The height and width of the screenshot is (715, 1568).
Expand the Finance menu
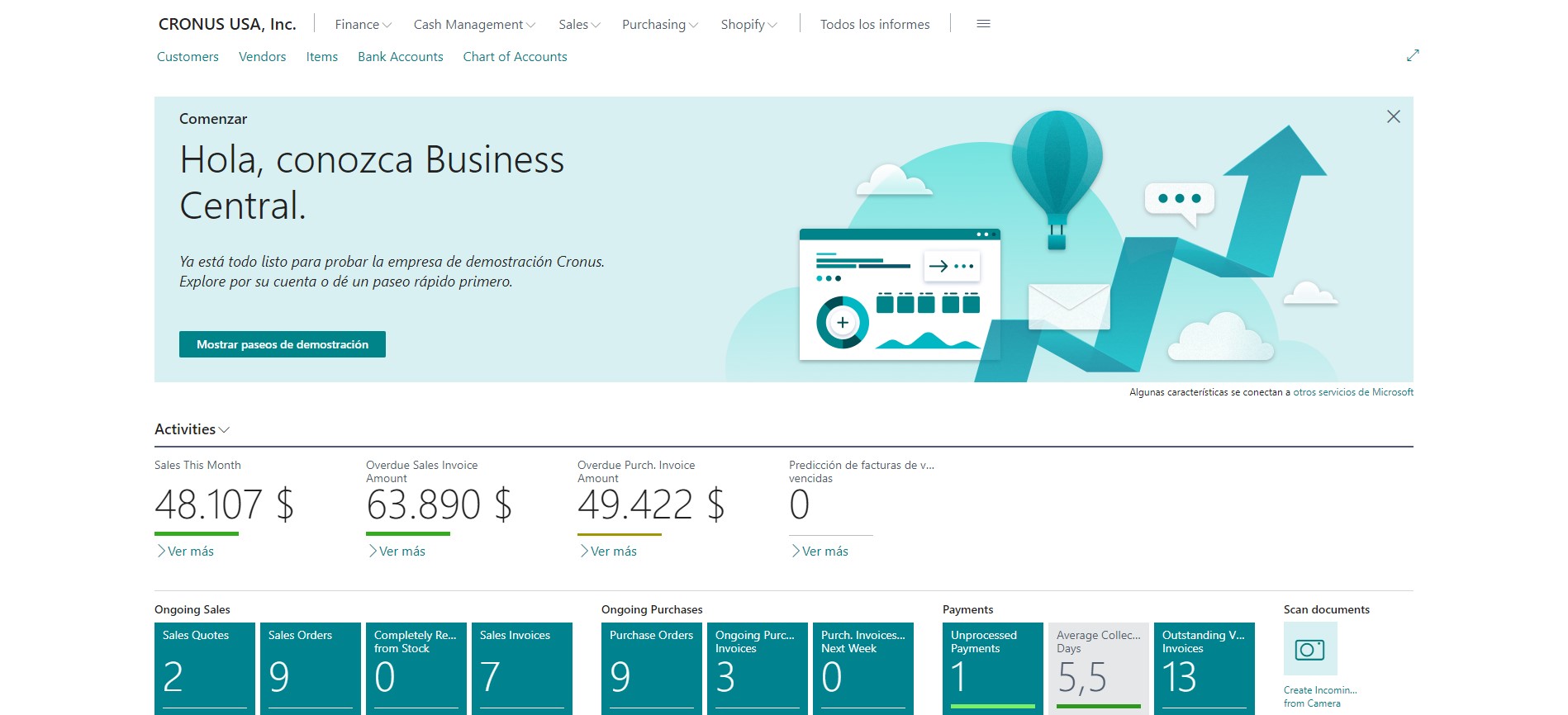pos(363,25)
